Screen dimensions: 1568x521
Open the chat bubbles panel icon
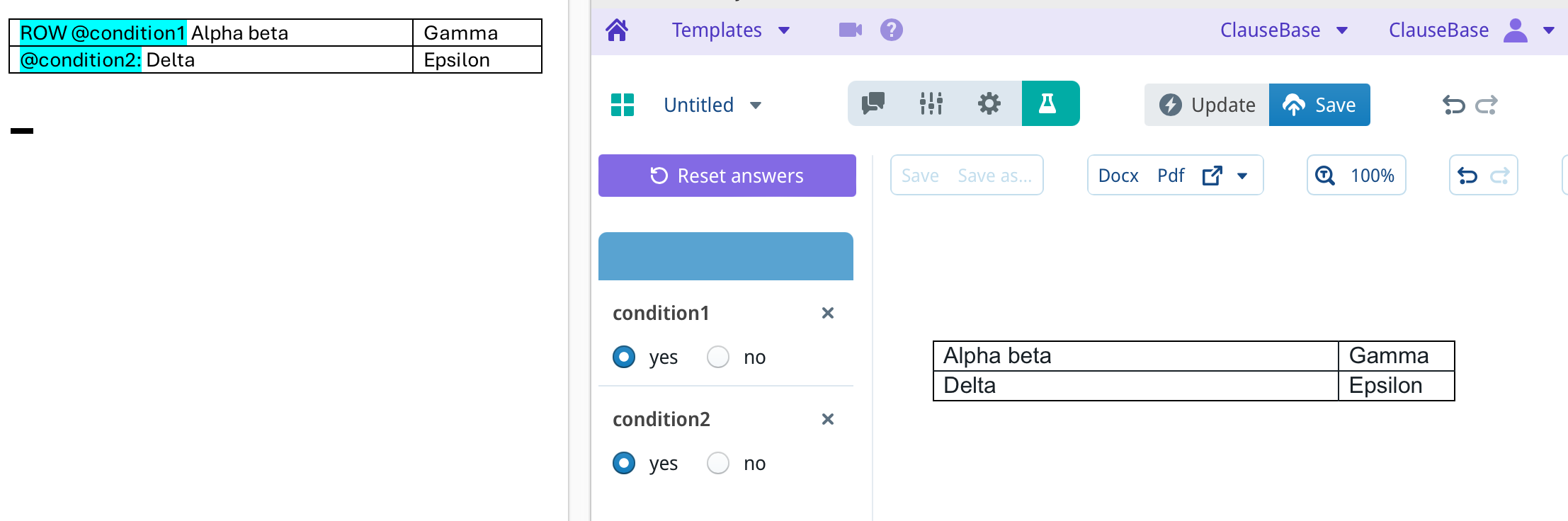(x=873, y=104)
